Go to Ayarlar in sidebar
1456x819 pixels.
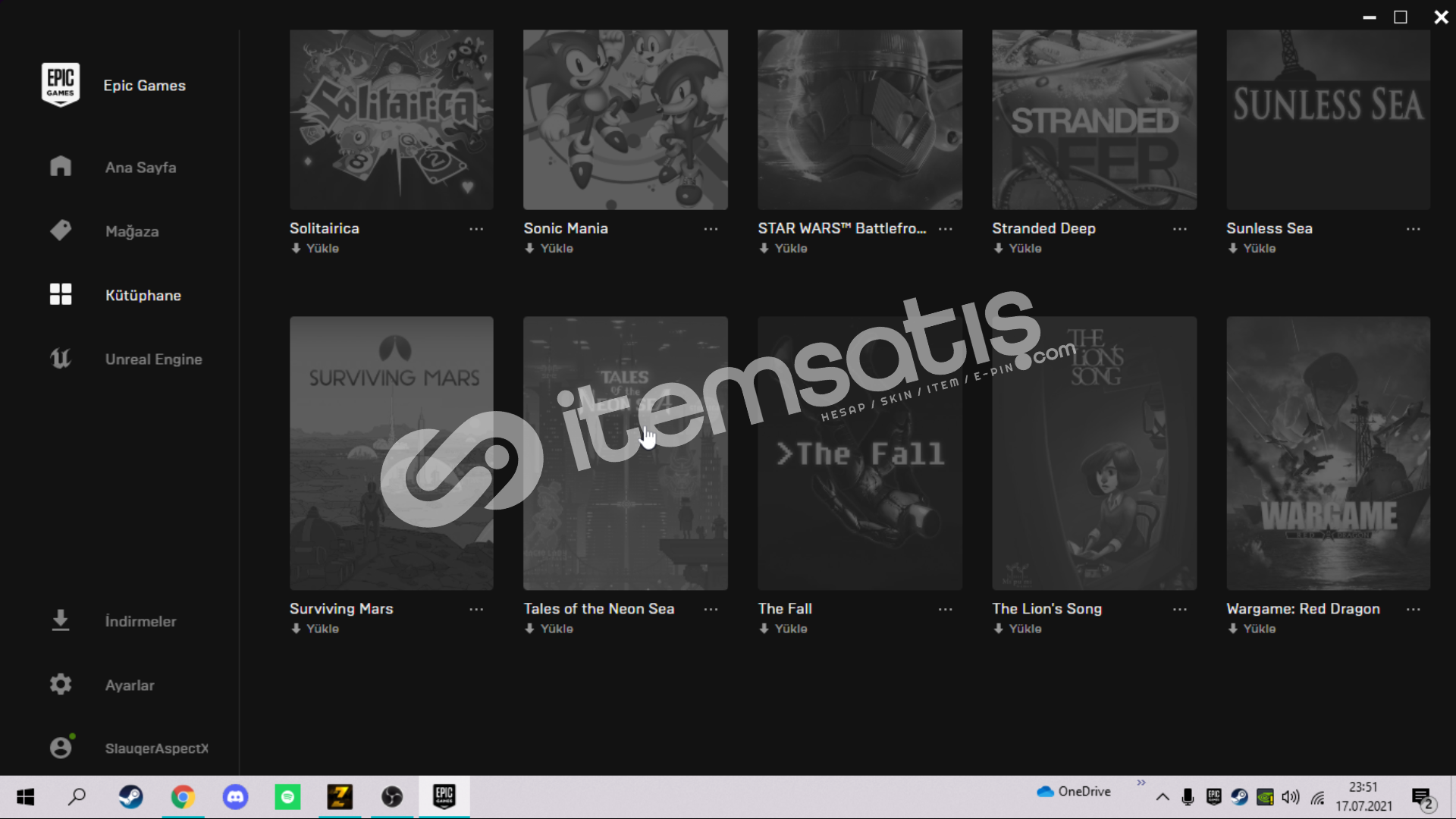coord(130,686)
